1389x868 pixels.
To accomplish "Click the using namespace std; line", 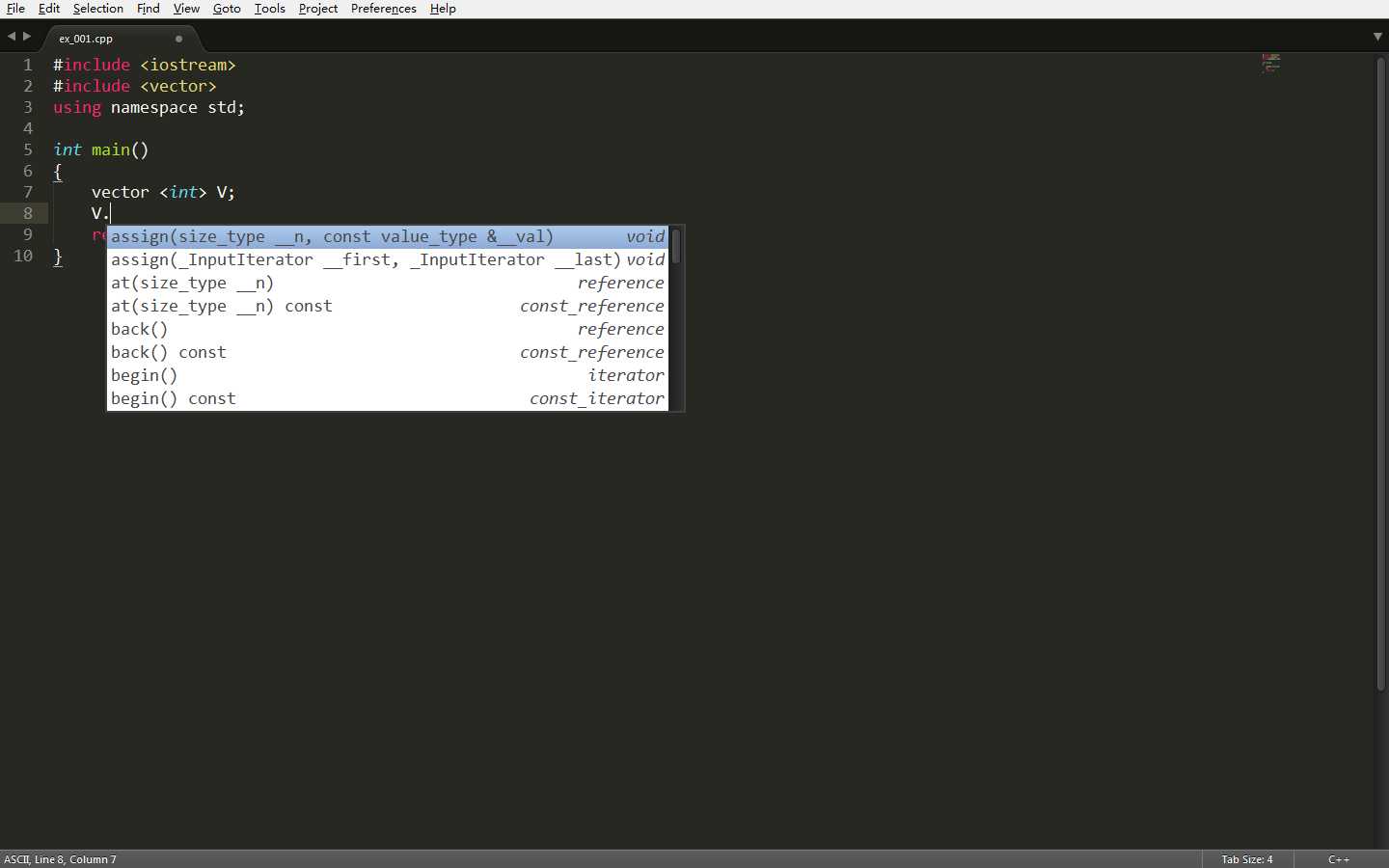I will [x=149, y=107].
